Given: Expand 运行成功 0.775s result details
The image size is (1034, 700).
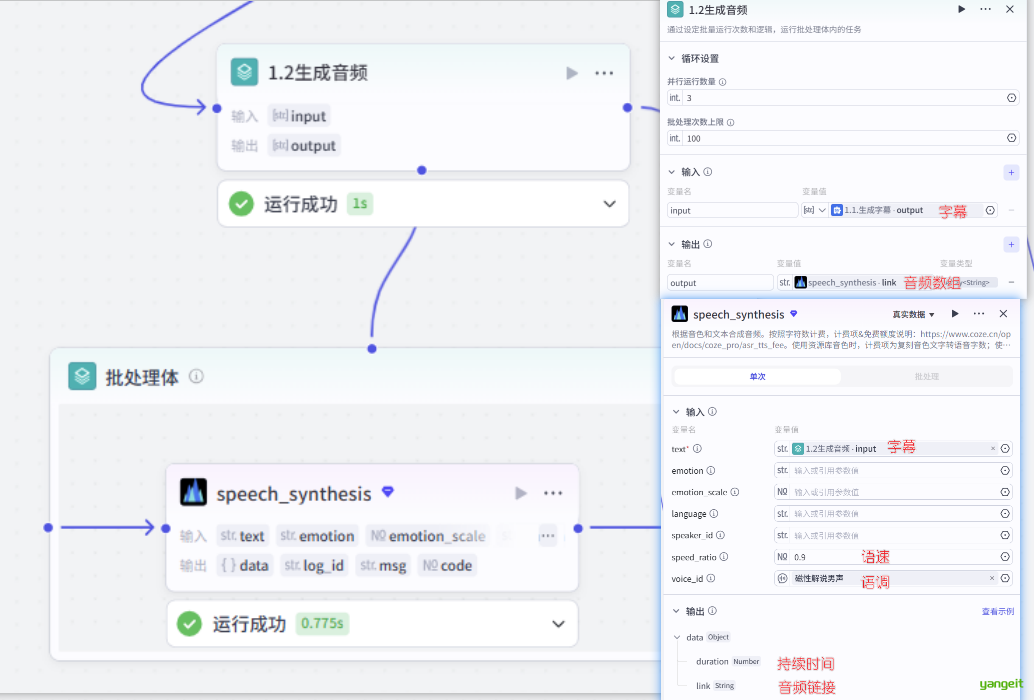Looking at the screenshot, I should click(558, 624).
